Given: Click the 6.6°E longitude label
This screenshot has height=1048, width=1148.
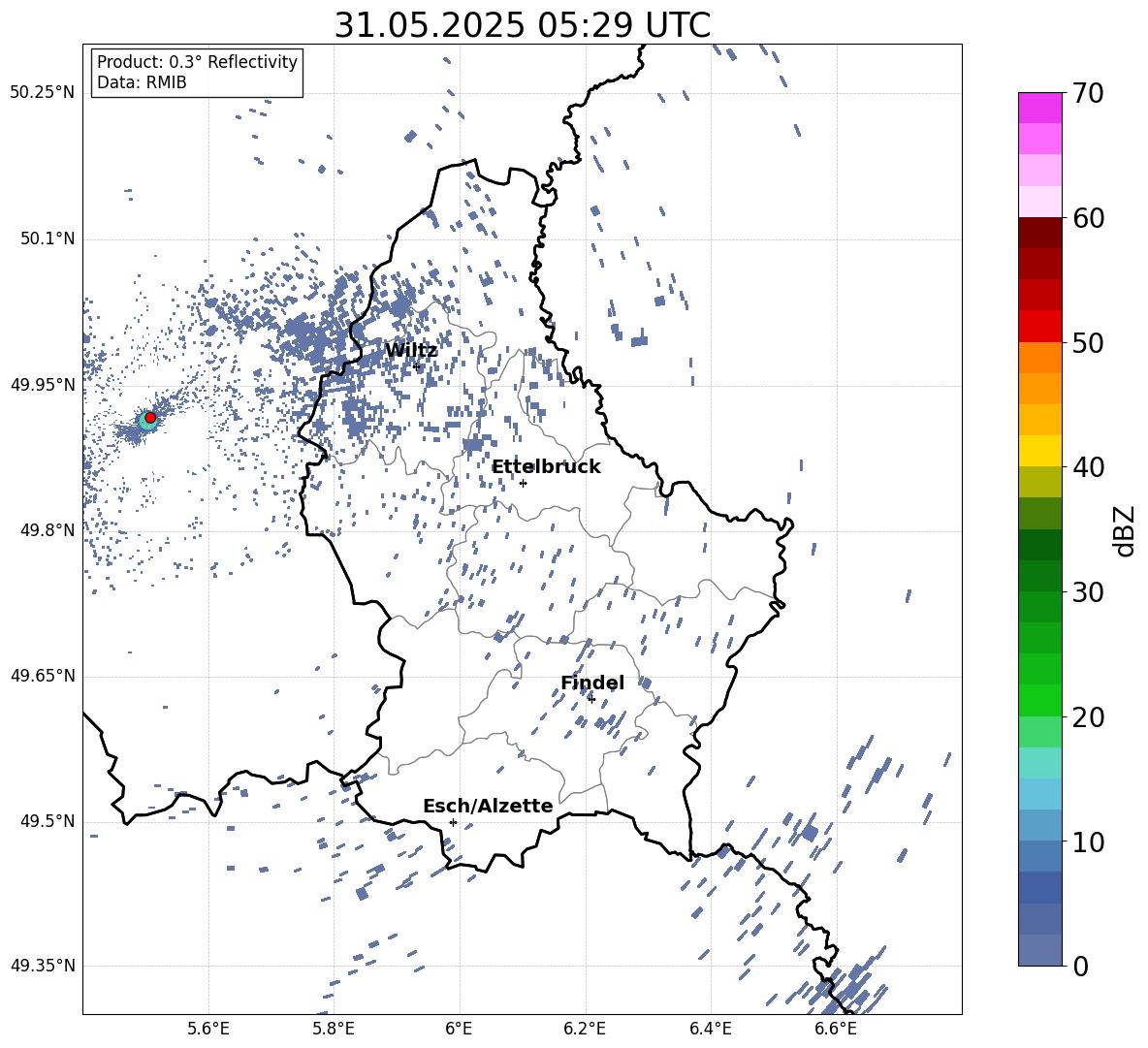Looking at the screenshot, I should [836, 1029].
